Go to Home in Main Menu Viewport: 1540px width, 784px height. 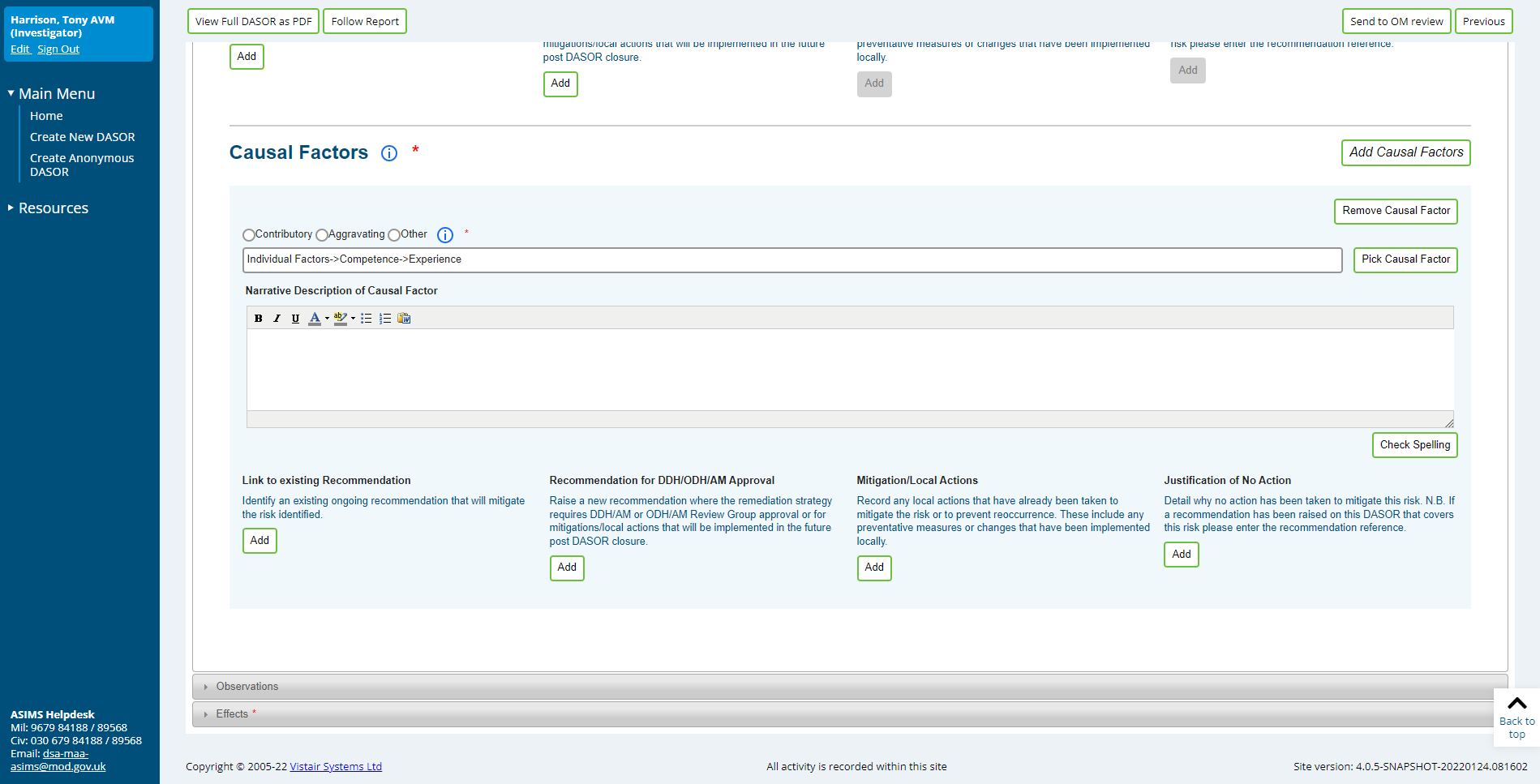click(46, 116)
